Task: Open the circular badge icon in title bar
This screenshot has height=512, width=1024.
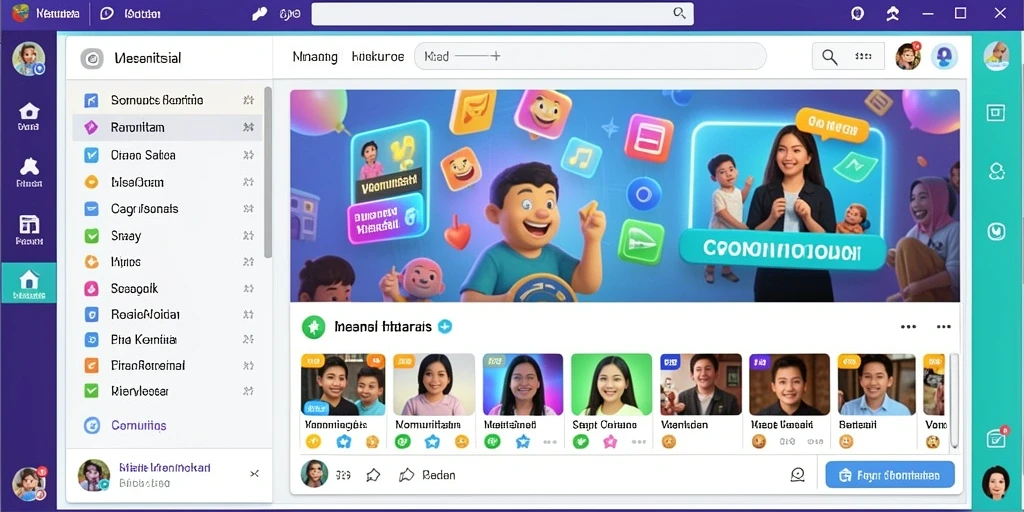Action: click(857, 14)
